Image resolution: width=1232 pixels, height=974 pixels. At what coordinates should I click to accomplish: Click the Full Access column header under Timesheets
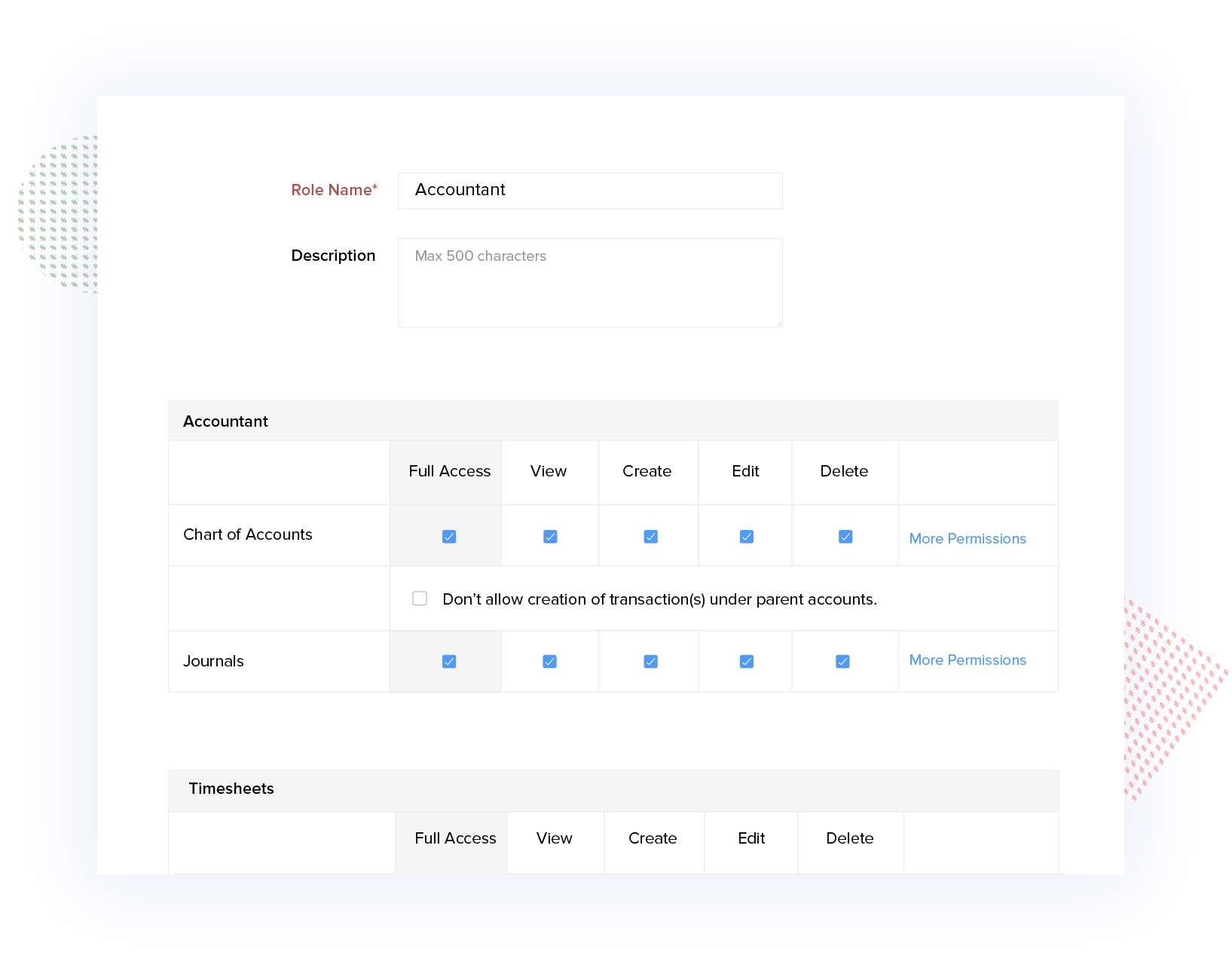(x=455, y=838)
